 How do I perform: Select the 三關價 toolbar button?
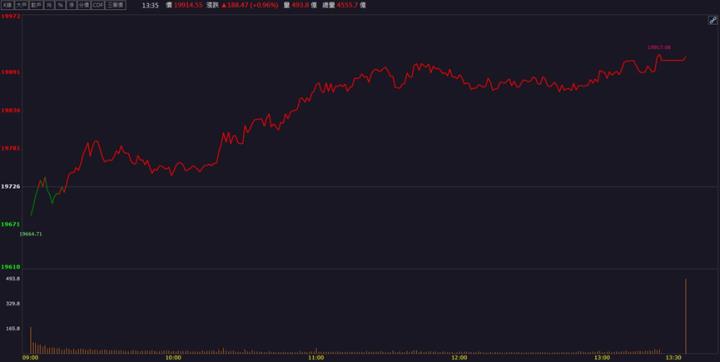click(x=115, y=5)
